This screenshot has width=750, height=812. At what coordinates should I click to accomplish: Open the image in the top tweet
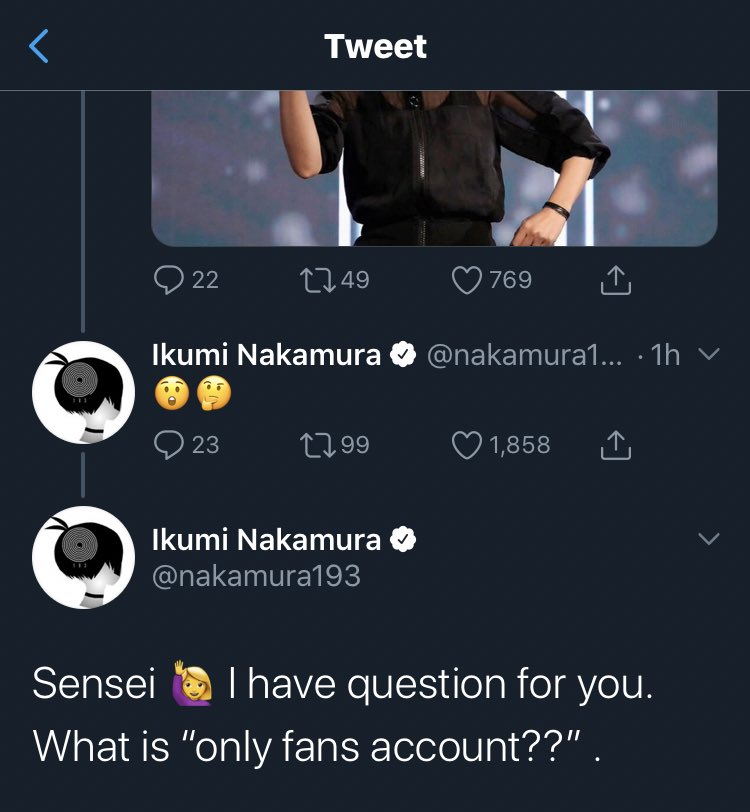click(x=434, y=167)
